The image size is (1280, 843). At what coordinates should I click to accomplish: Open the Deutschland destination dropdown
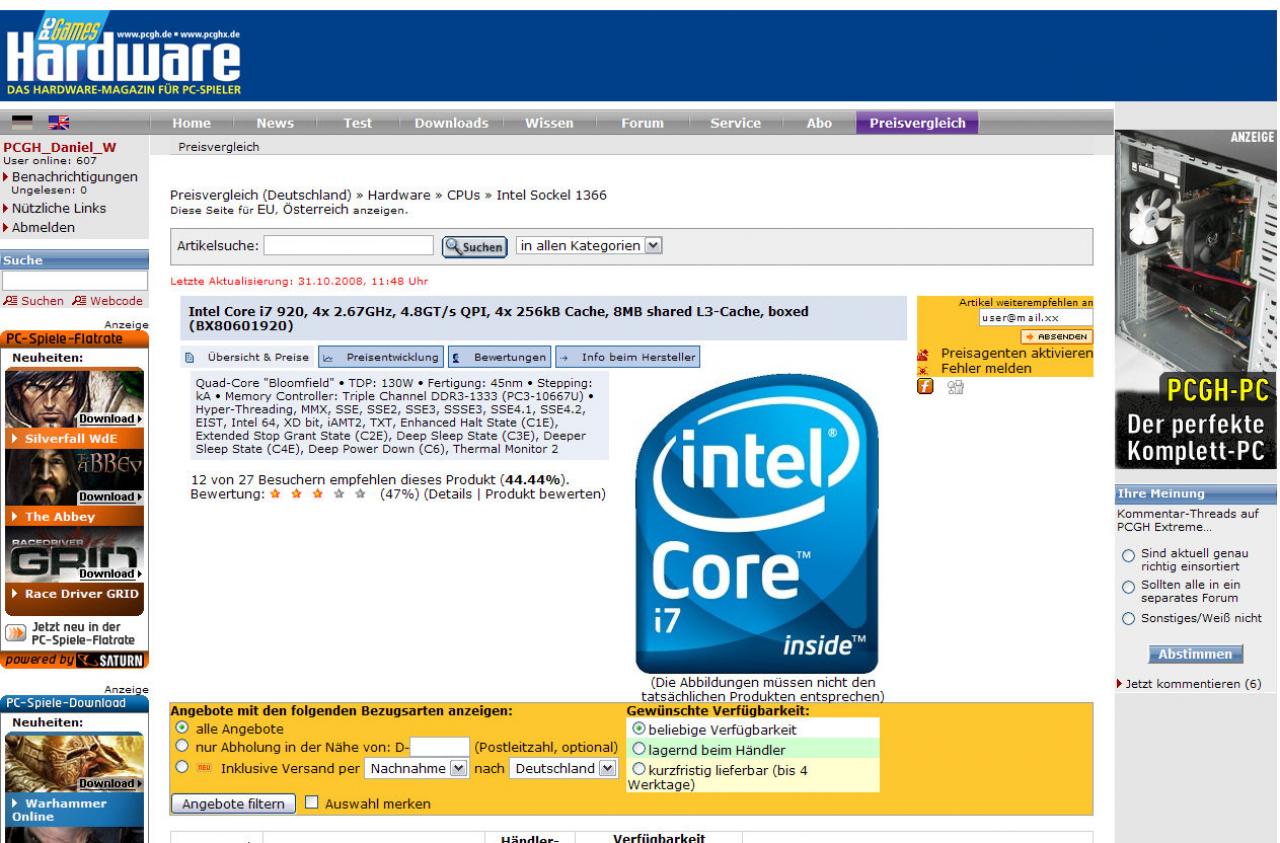pyautogui.click(x=564, y=768)
